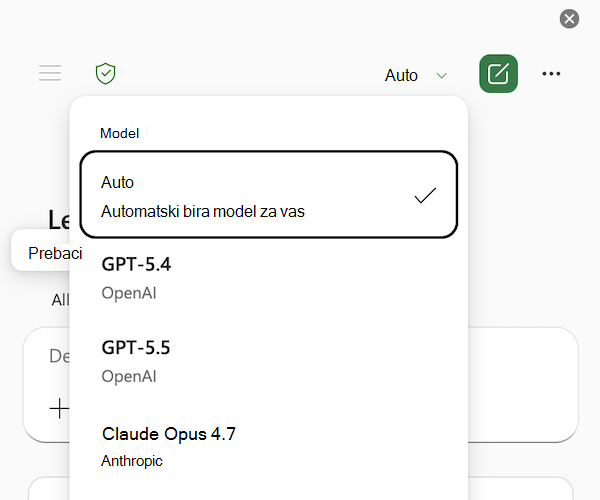Click the partially hidden All tab
600x500 pixels.
[60, 300]
